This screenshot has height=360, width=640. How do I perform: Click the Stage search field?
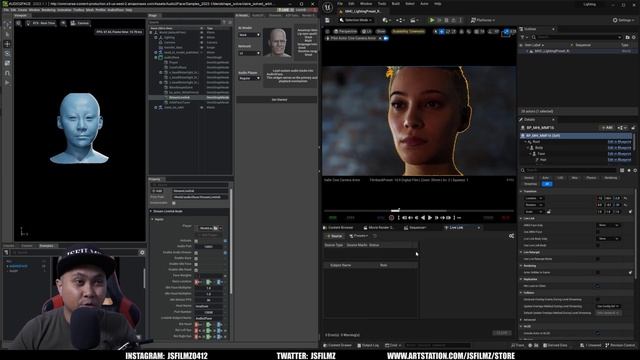184,22
